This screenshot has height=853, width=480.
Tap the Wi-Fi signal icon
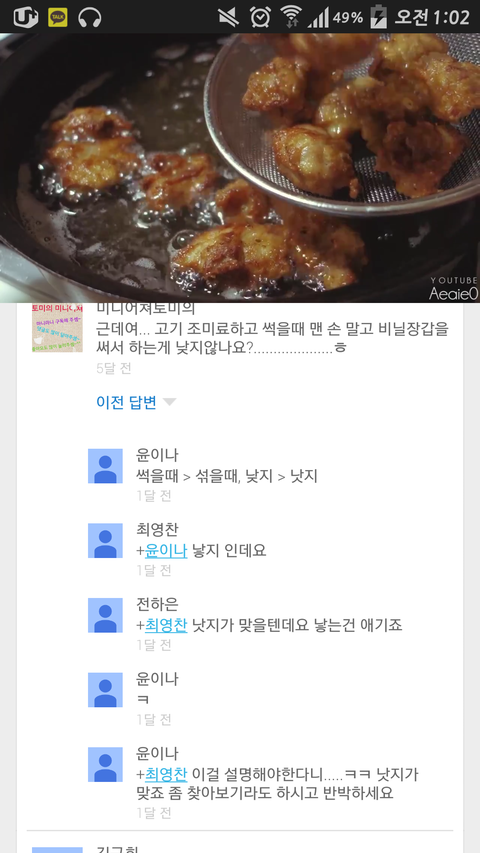tap(292, 17)
